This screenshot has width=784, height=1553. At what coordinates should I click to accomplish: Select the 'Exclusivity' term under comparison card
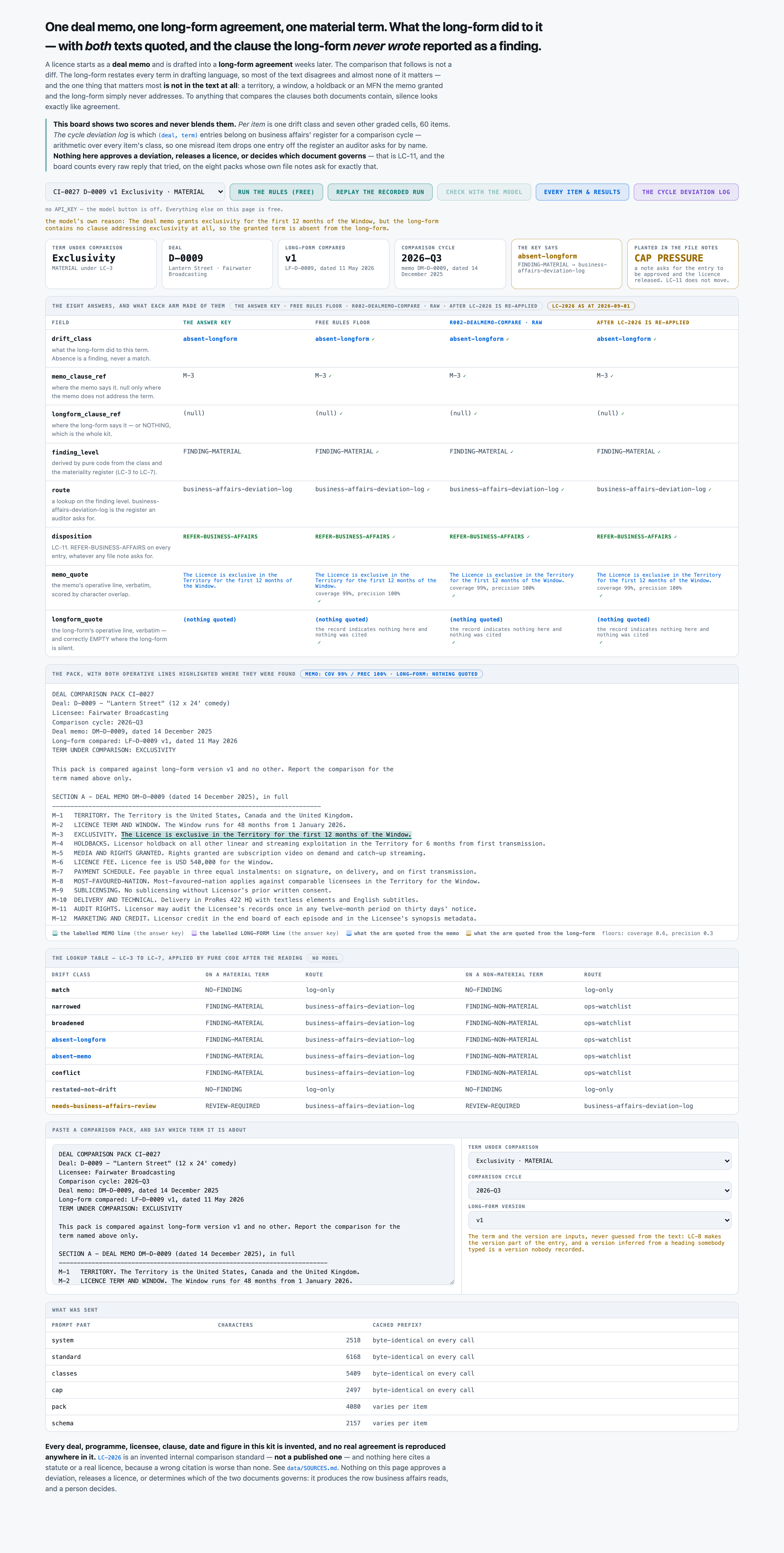tap(101, 264)
